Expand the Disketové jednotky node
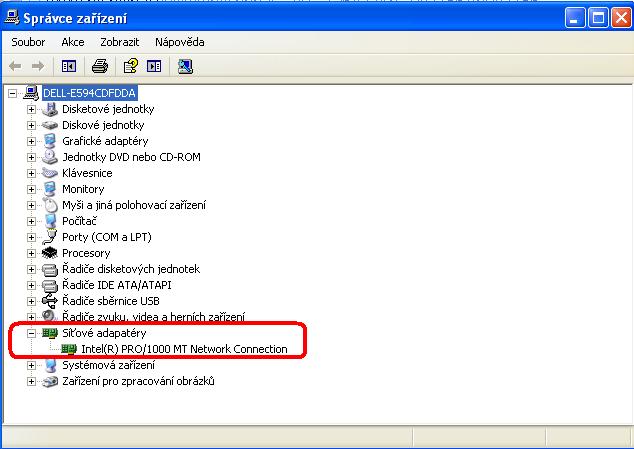 31,109
